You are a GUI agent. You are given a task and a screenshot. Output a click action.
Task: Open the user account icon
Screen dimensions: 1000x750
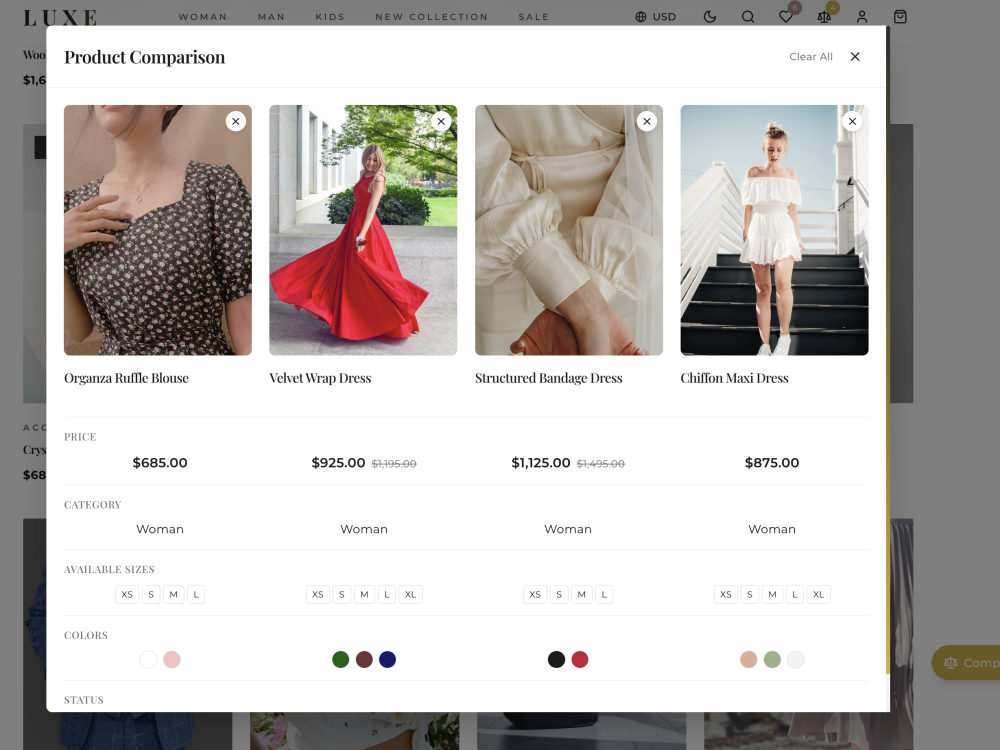click(x=862, y=17)
